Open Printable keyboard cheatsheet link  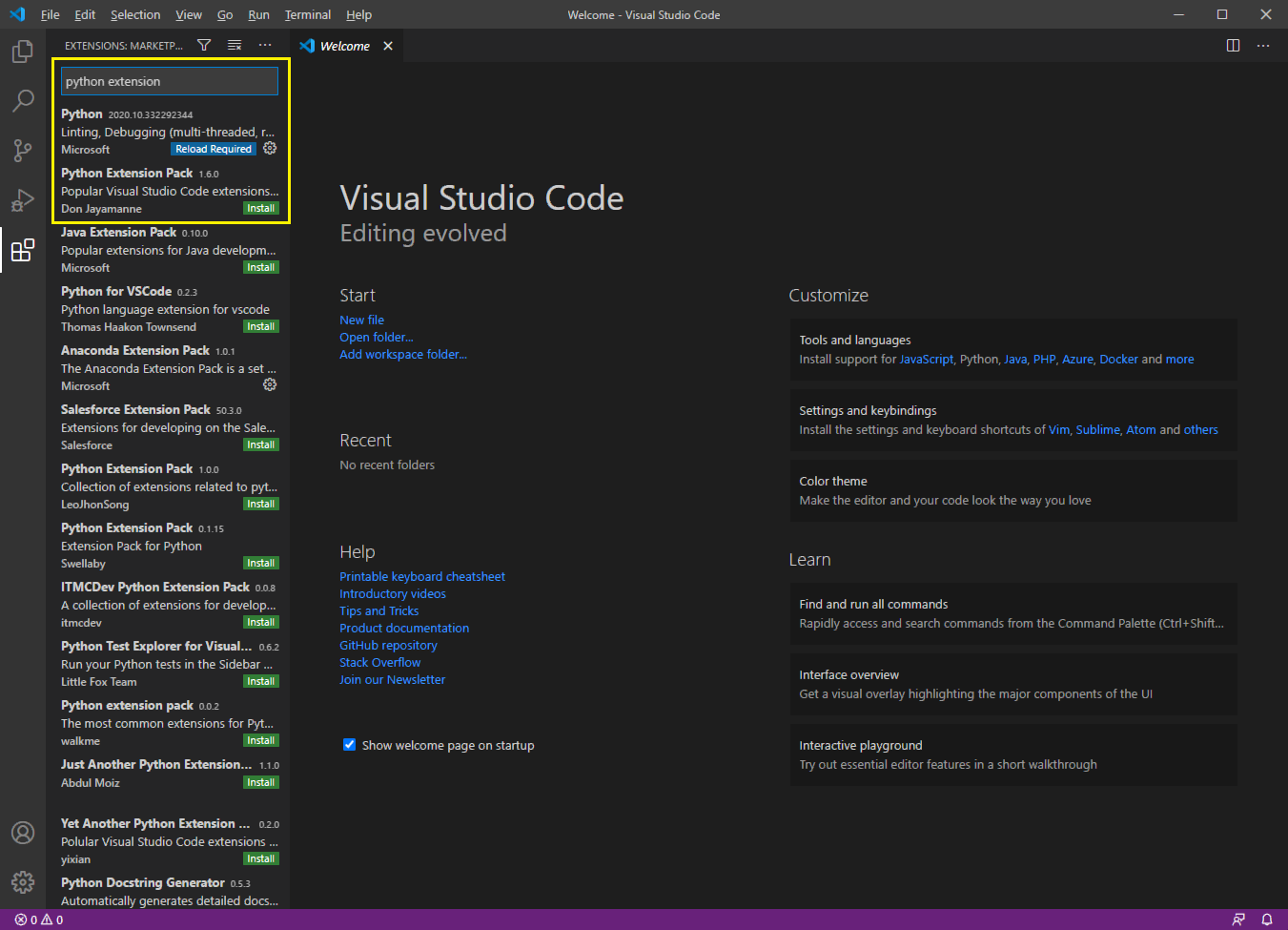coord(422,576)
